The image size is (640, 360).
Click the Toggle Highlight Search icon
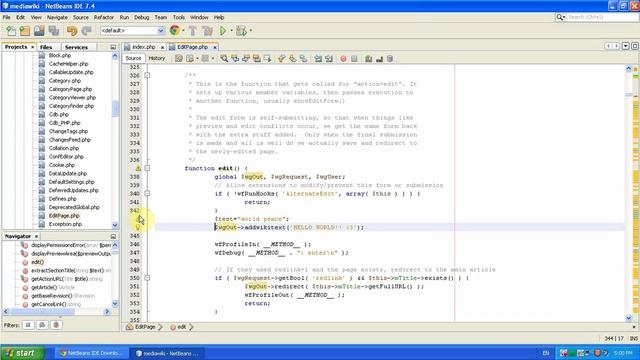(x=256, y=59)
